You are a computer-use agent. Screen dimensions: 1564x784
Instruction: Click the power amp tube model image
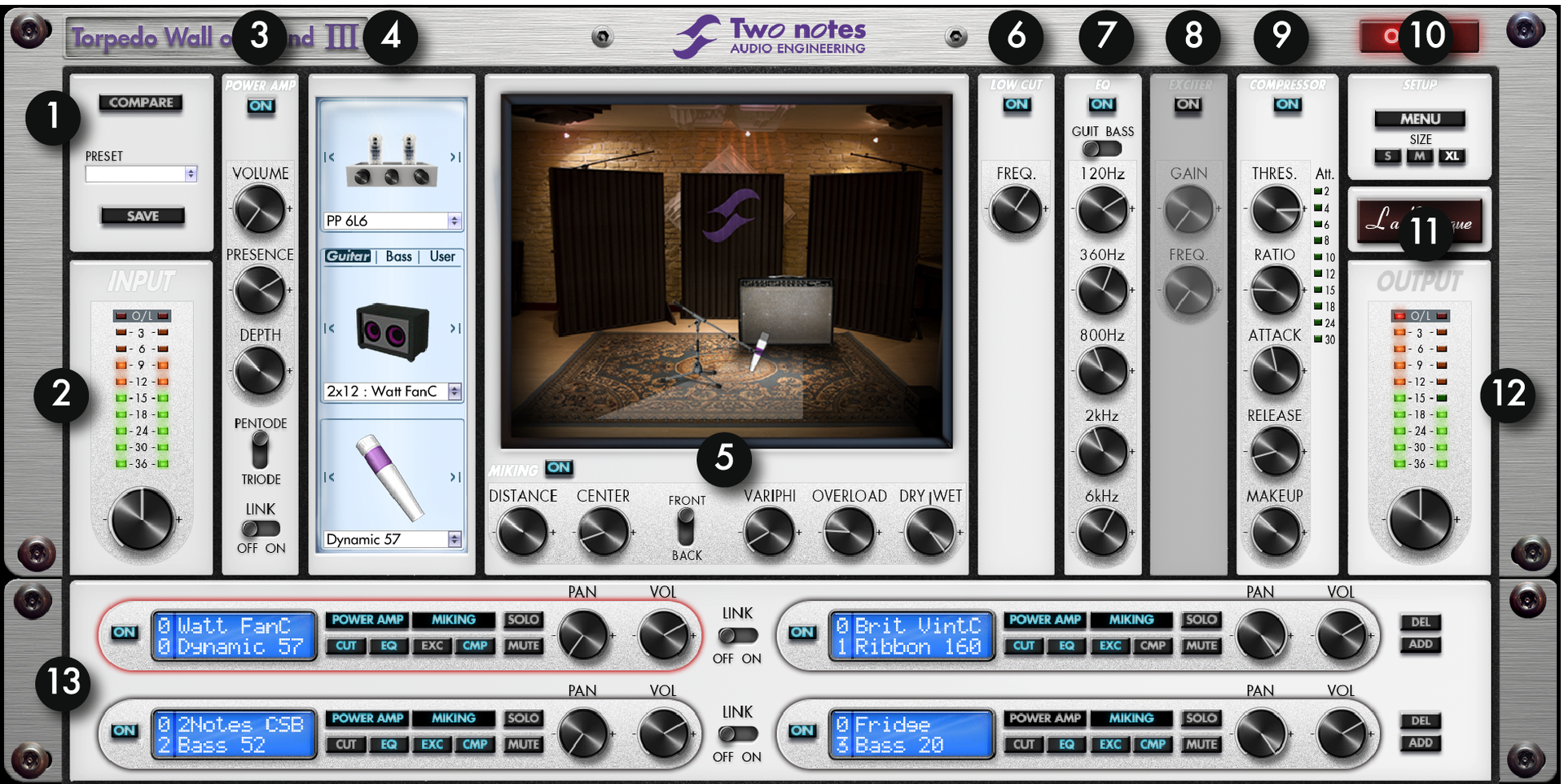coord(392,160)
